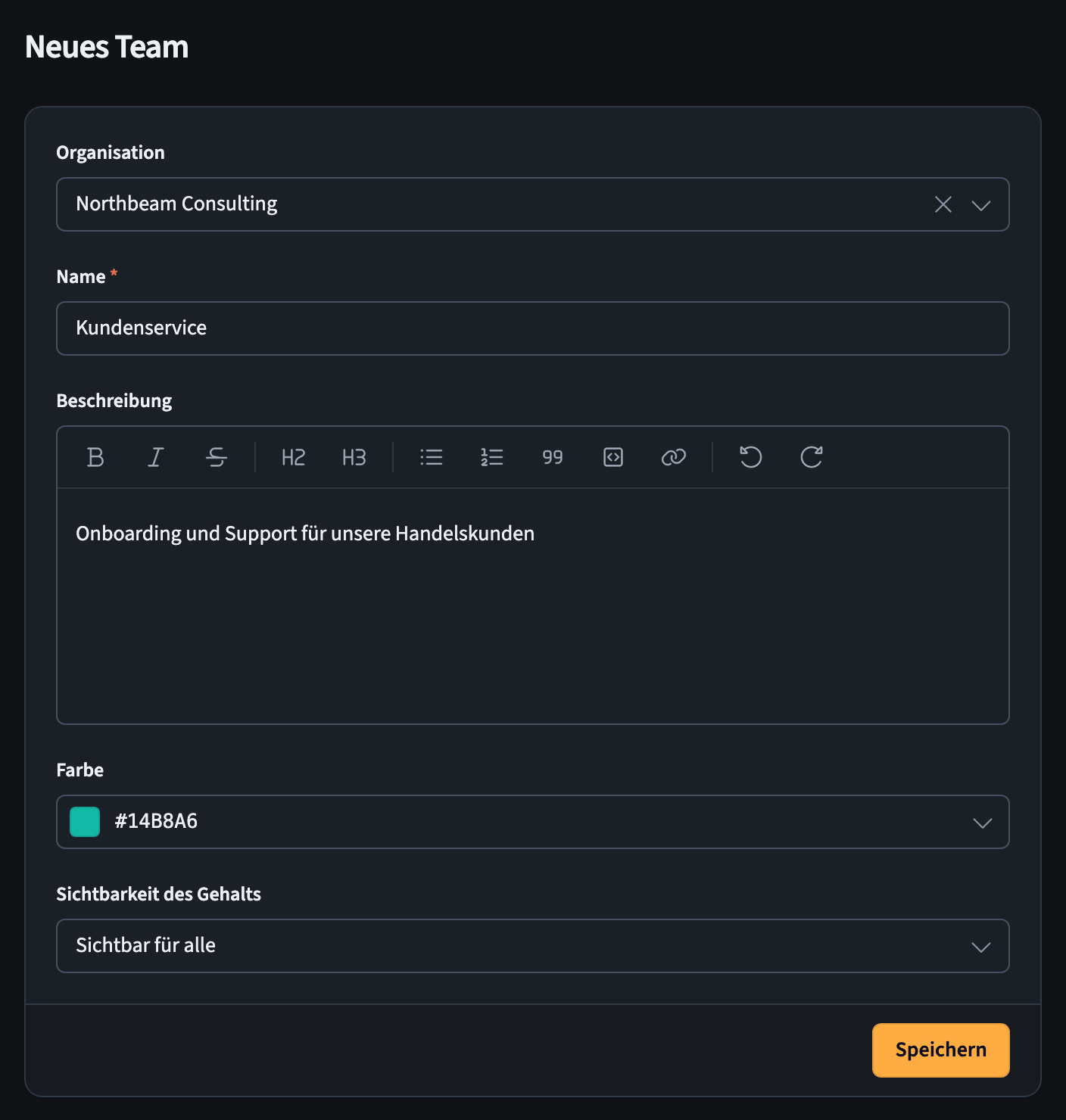This screenshot has height=1120, width=1066.
Task: Click the Sichtbarkeit des Gehalts label
Action: (x=159, y=894)
